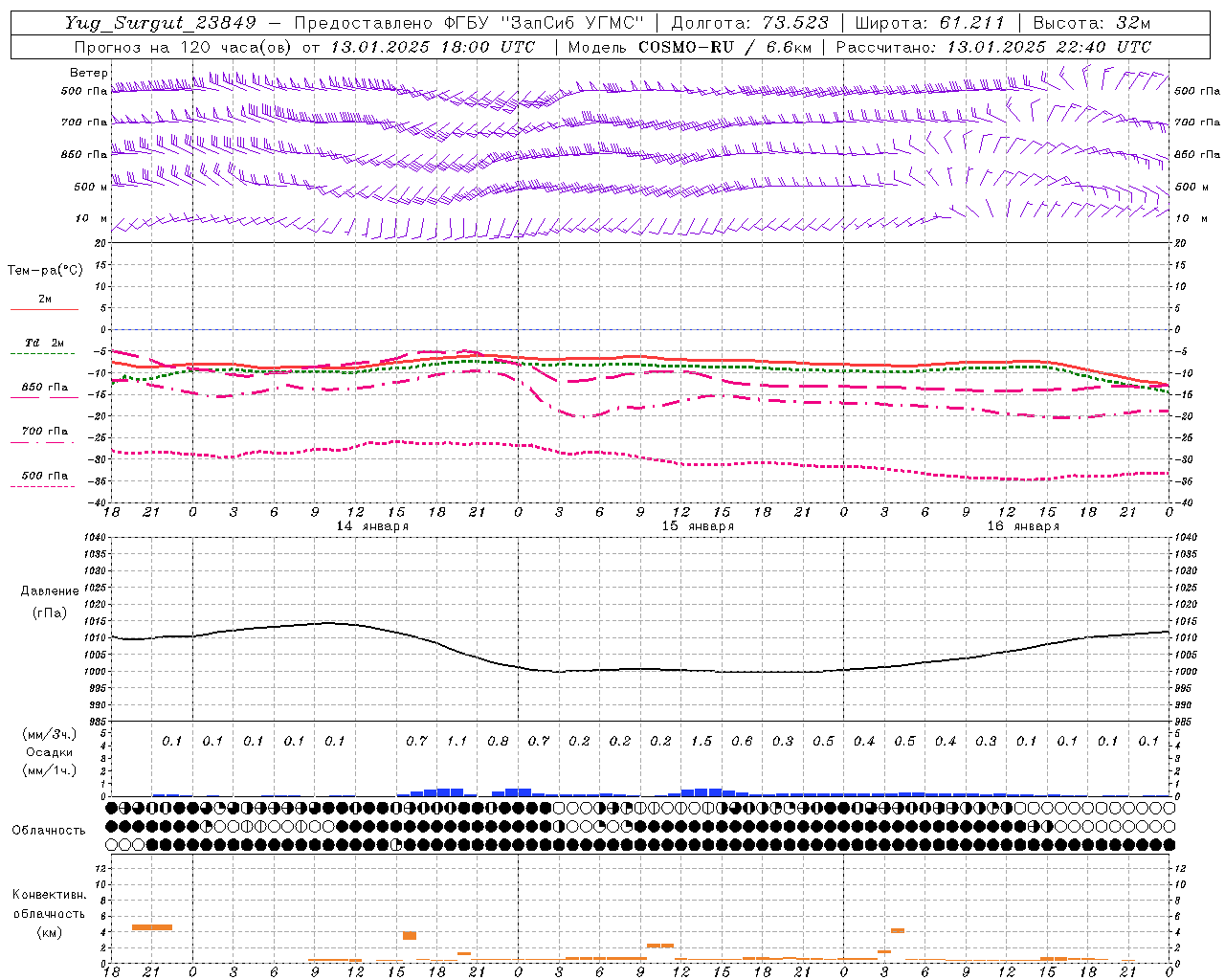The image size is (1225, 980).
Task: Click the Давление pressure panel label
Action: (50, 591)
